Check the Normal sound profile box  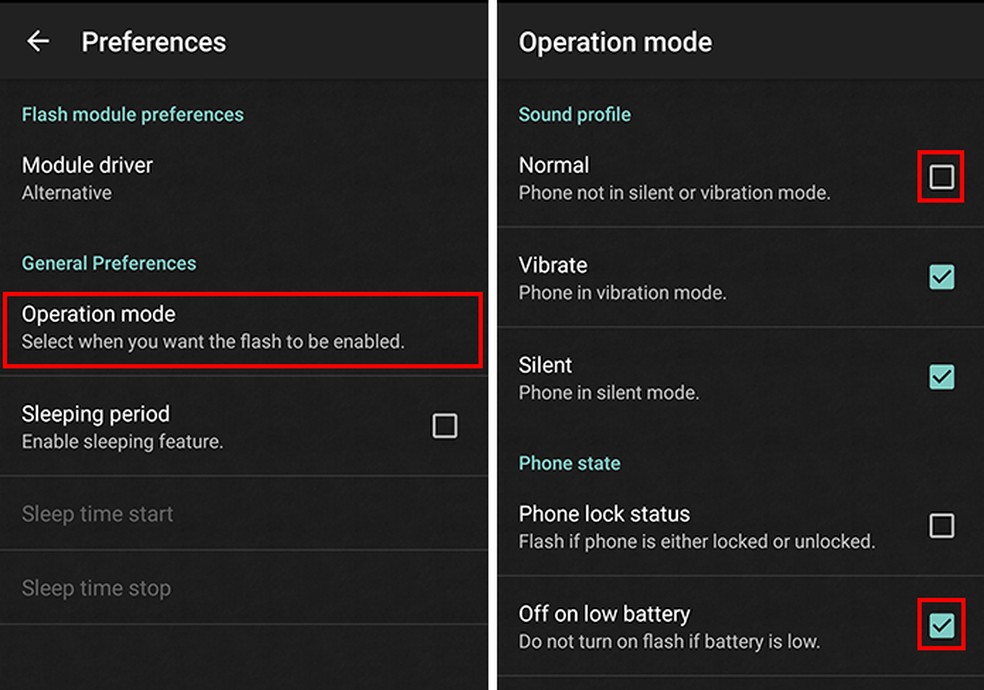click(x=941, y=177)
